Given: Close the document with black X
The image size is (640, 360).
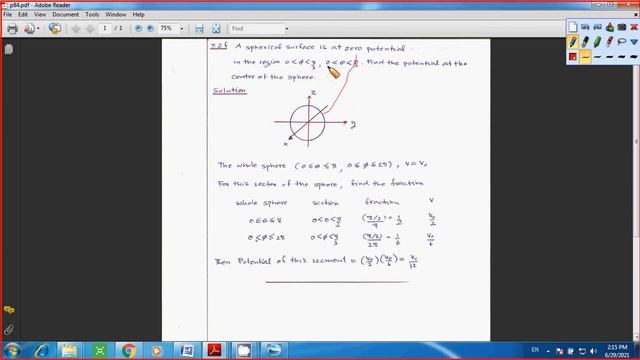Looking at the screenshot, I should click(636, 14).
